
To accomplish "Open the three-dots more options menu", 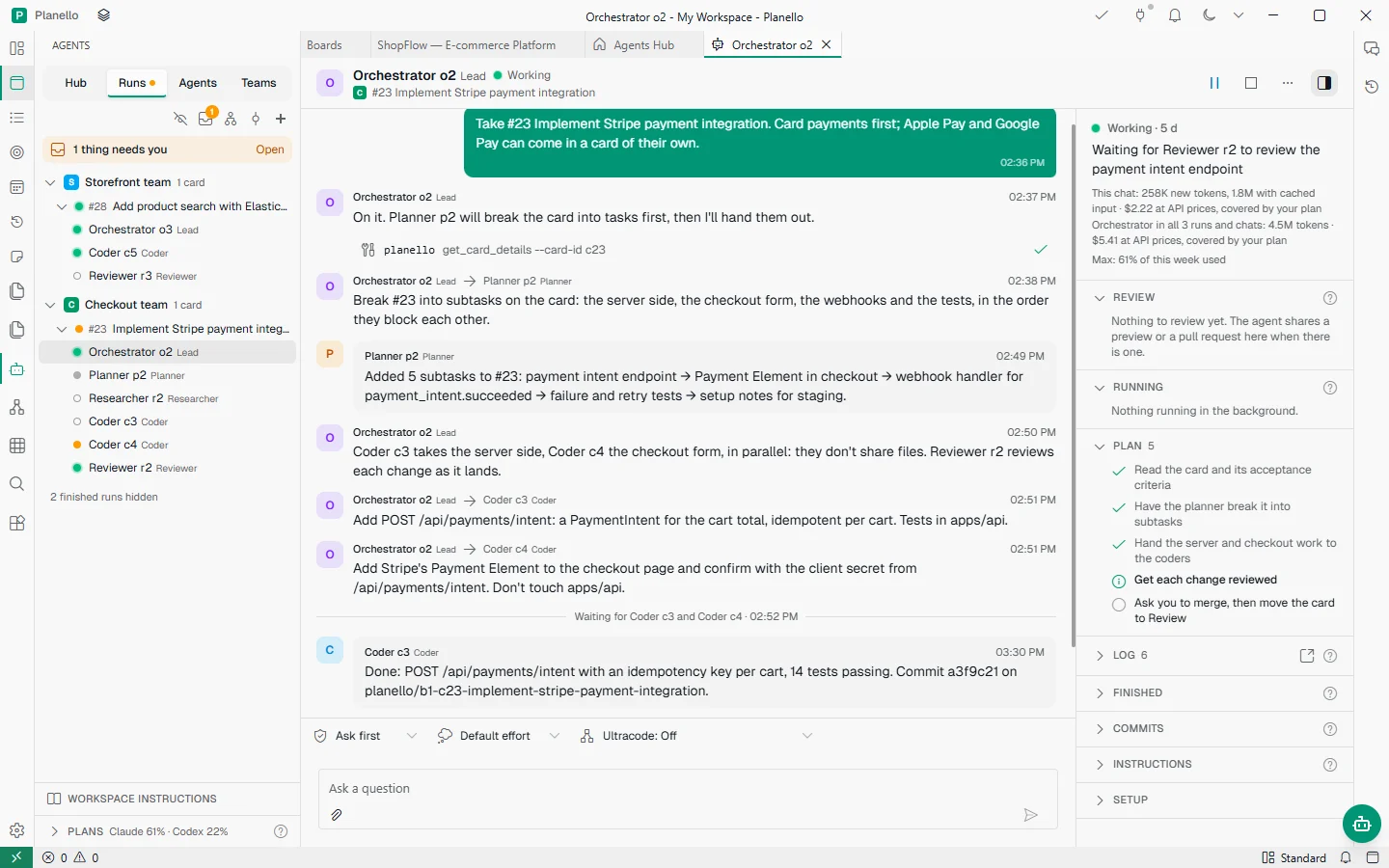I will [x=1288, y=83].
